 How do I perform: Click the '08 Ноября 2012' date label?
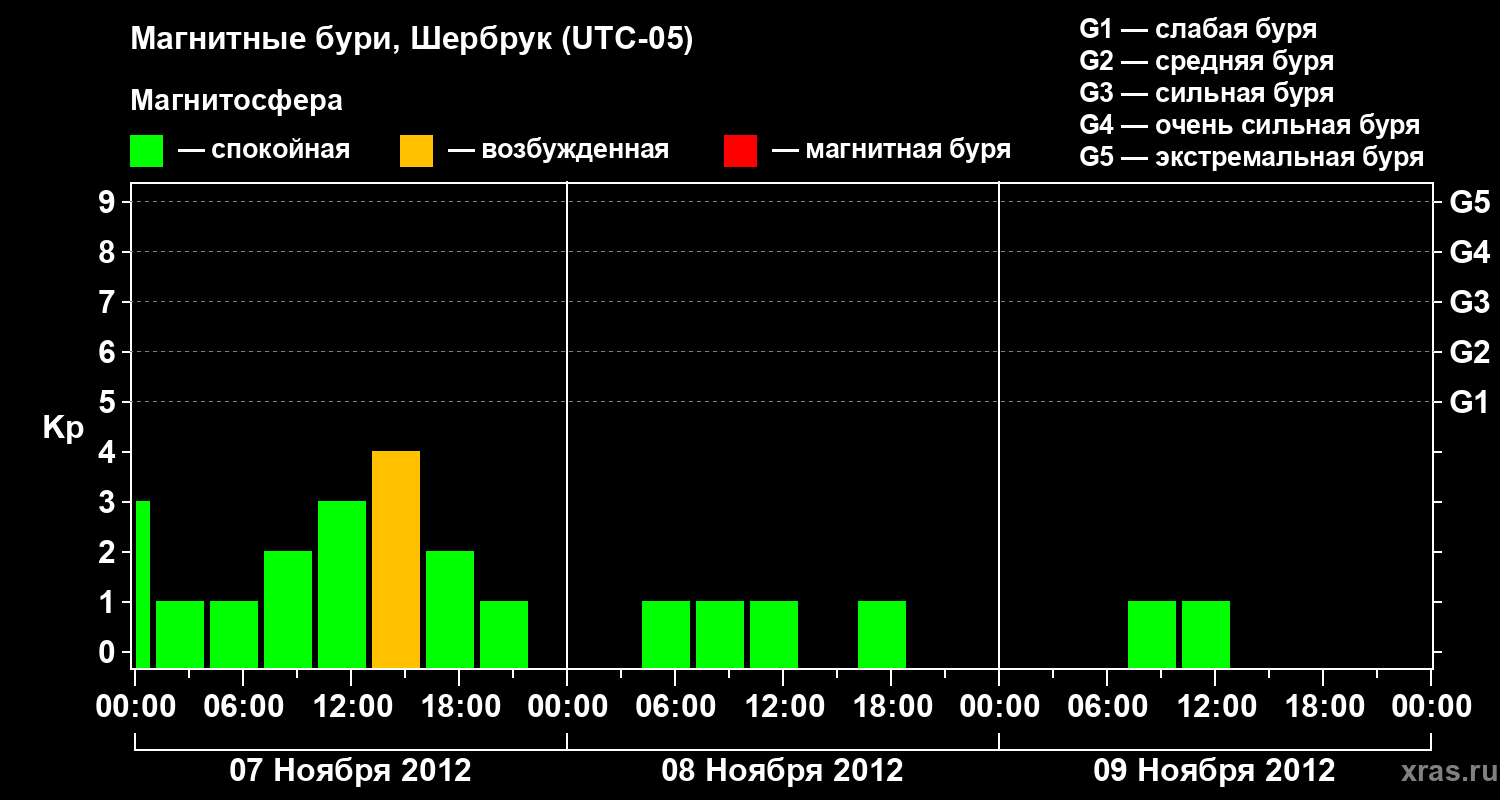(782, 771)
